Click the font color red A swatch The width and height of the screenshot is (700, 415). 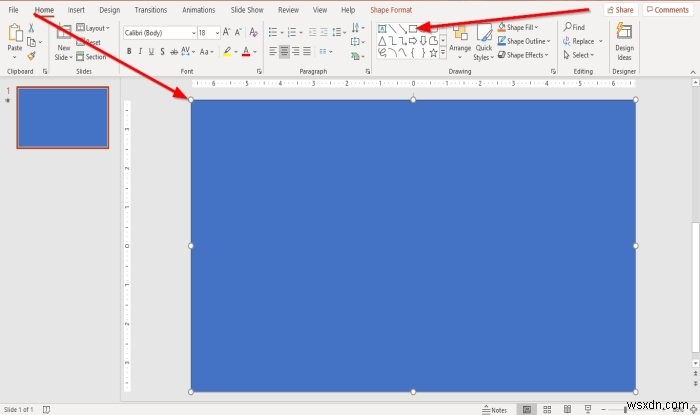246,52
